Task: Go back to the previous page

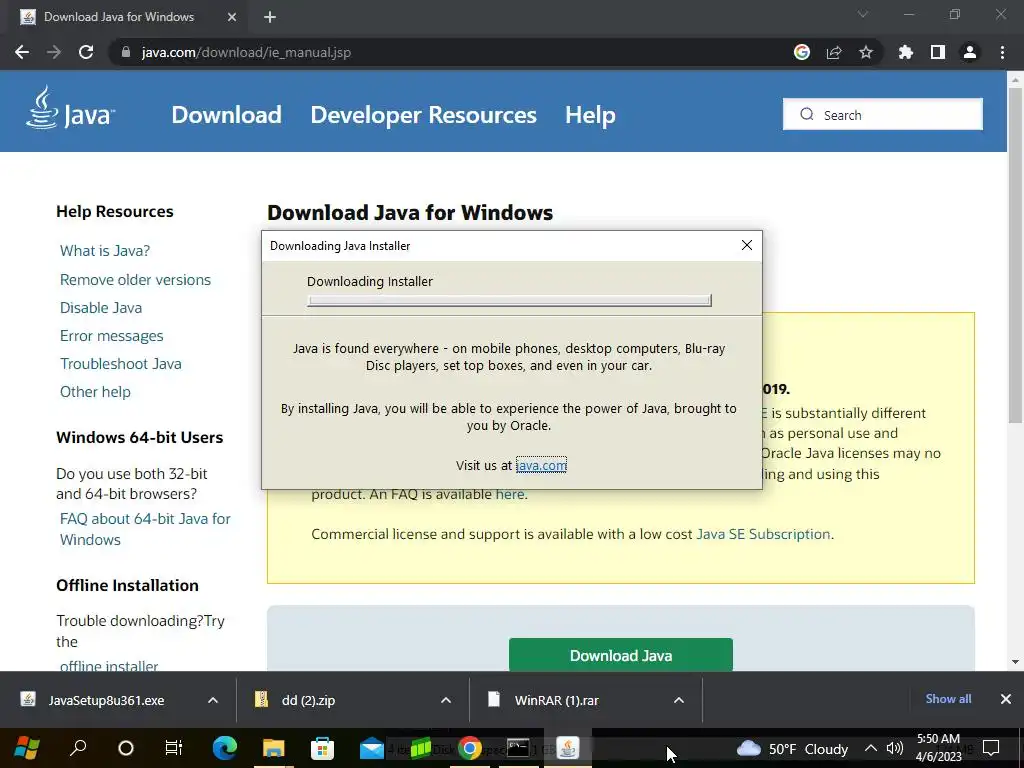Action: point(22,52)
